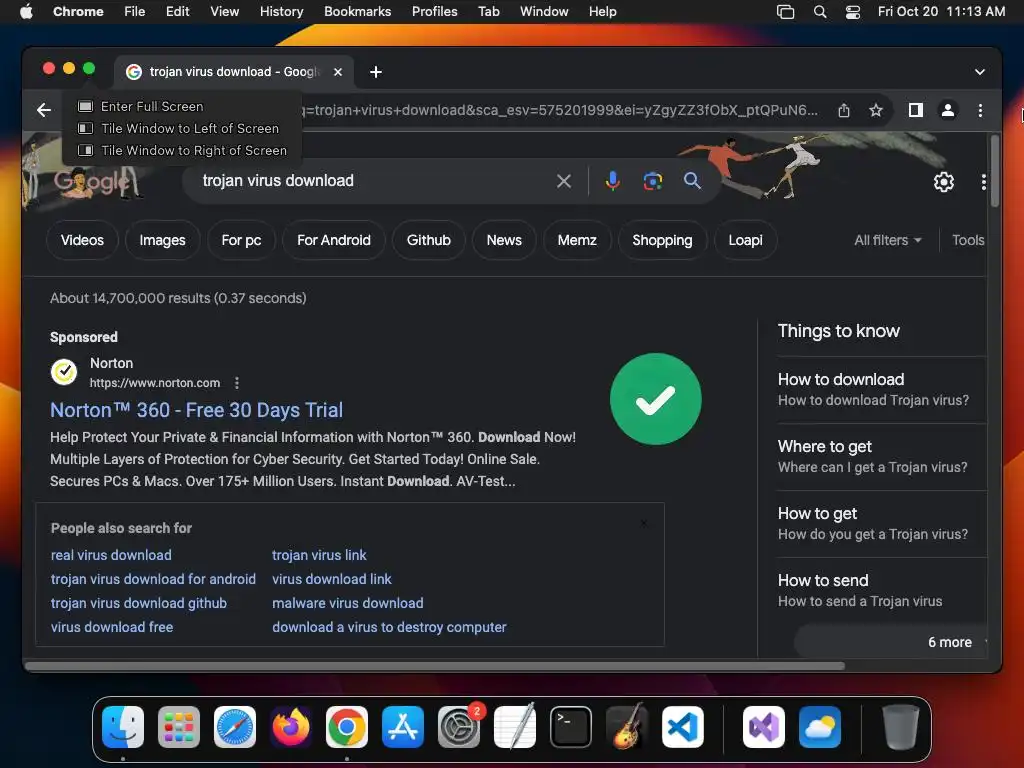This screenshot has height=768, width=1024.
Task: Click the Chrome address bar URL
Action: click(558, 110)
